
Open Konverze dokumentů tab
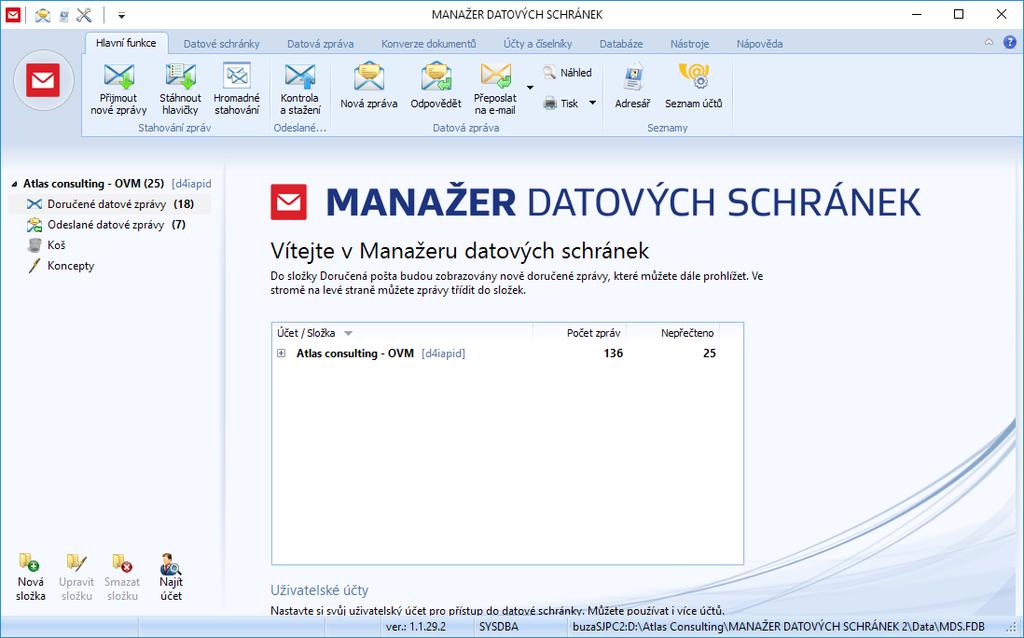pyautogui.click(x=428, y=44)
